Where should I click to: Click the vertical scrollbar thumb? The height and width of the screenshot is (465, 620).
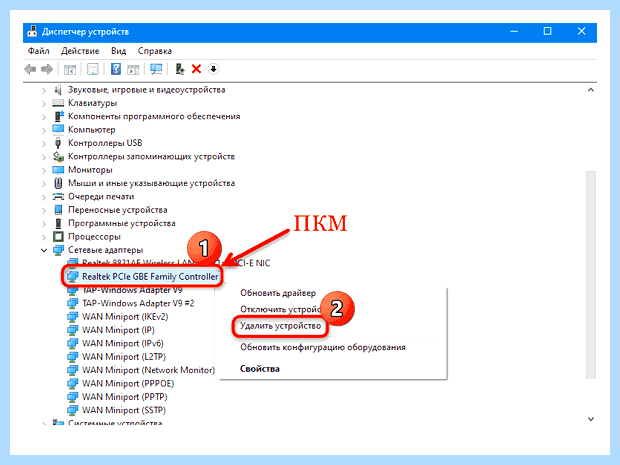(x=591, y=275)
